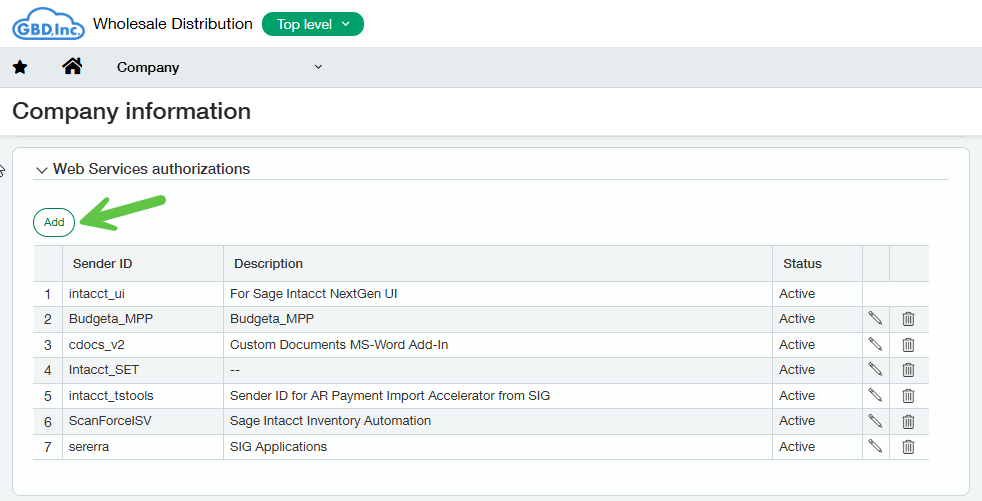The height and width of the screenshot is (501, 982).
Task: Go to the home page via house icon
Action: (x=72, y=66)
